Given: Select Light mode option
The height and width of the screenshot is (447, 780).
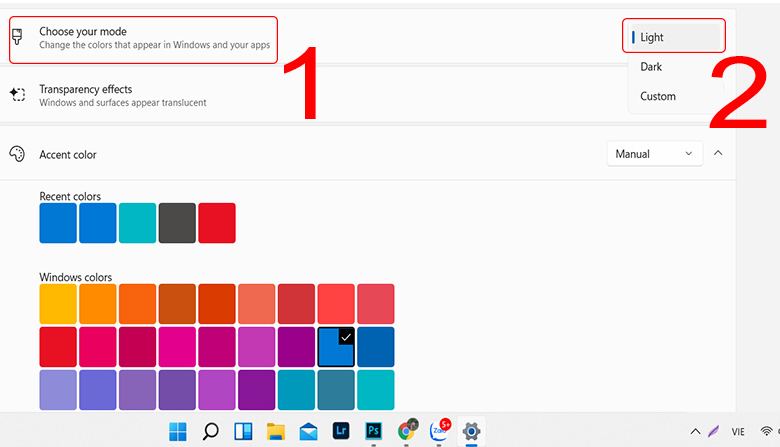Looking at the screenshot, I should click(x=675, y=37).
